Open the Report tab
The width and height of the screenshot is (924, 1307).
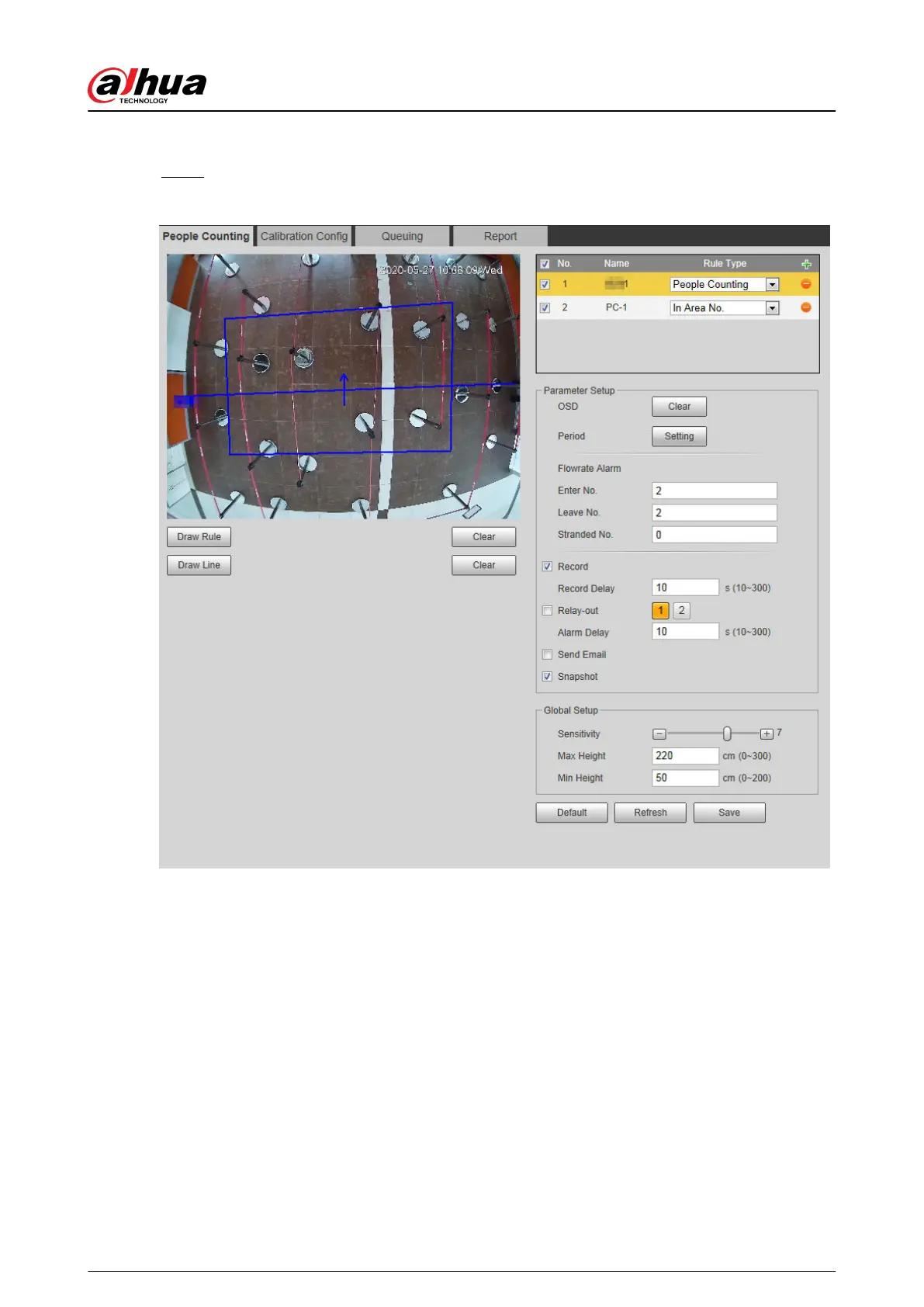click(x=500, y=236)
